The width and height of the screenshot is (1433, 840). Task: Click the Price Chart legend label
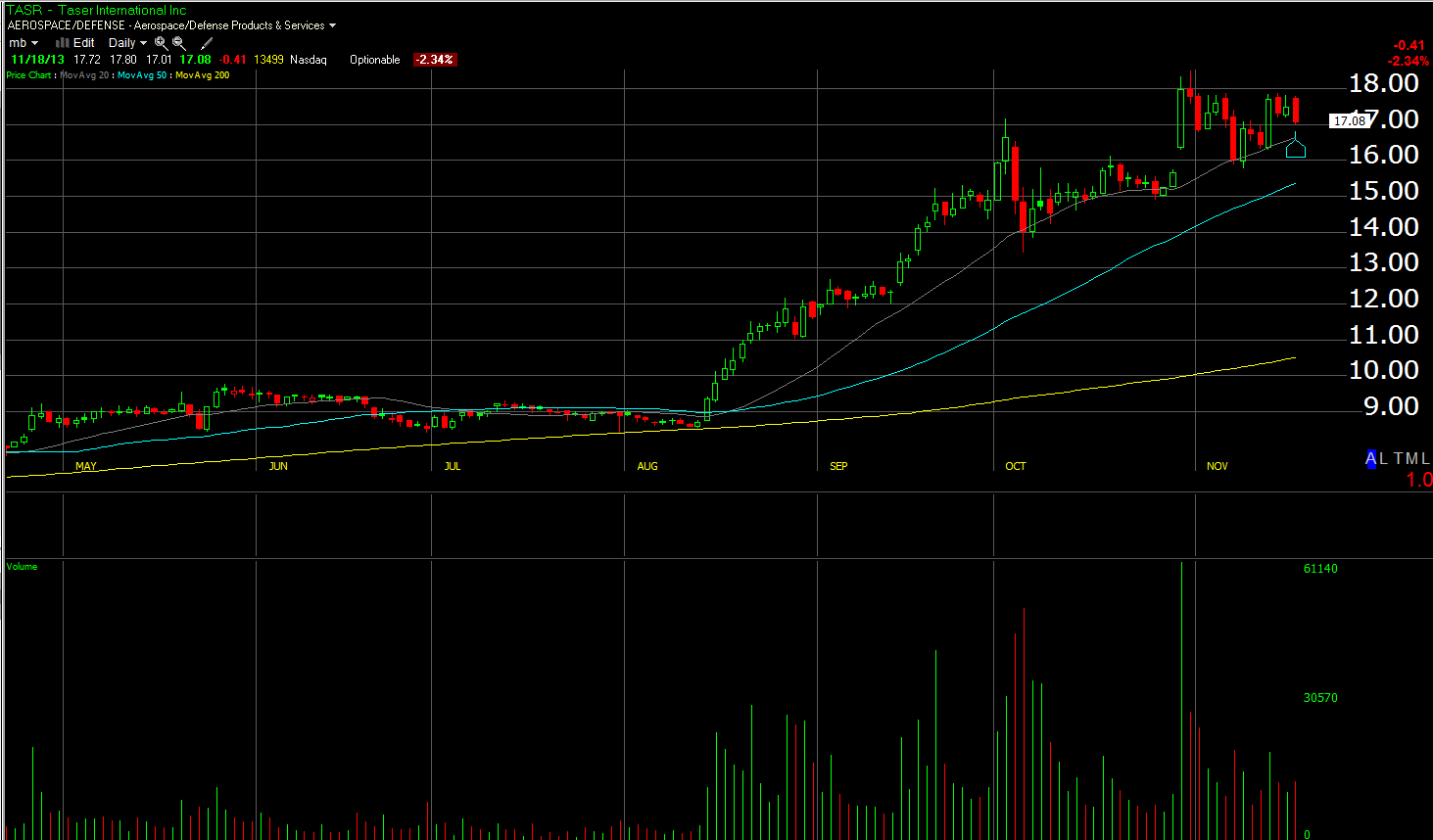tap(28, 75)
